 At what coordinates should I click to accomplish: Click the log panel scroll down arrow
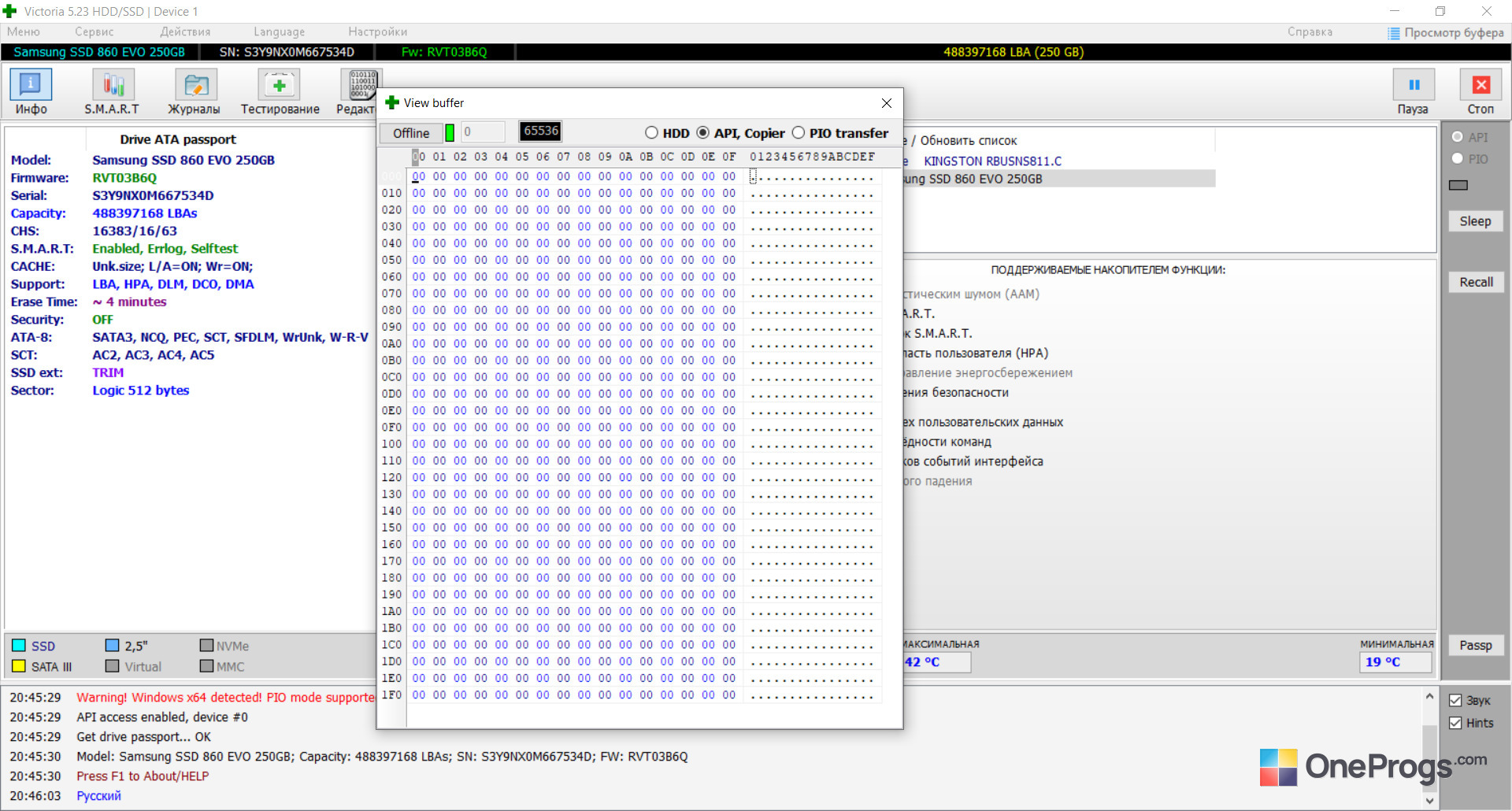click(x=1430, y=801)
